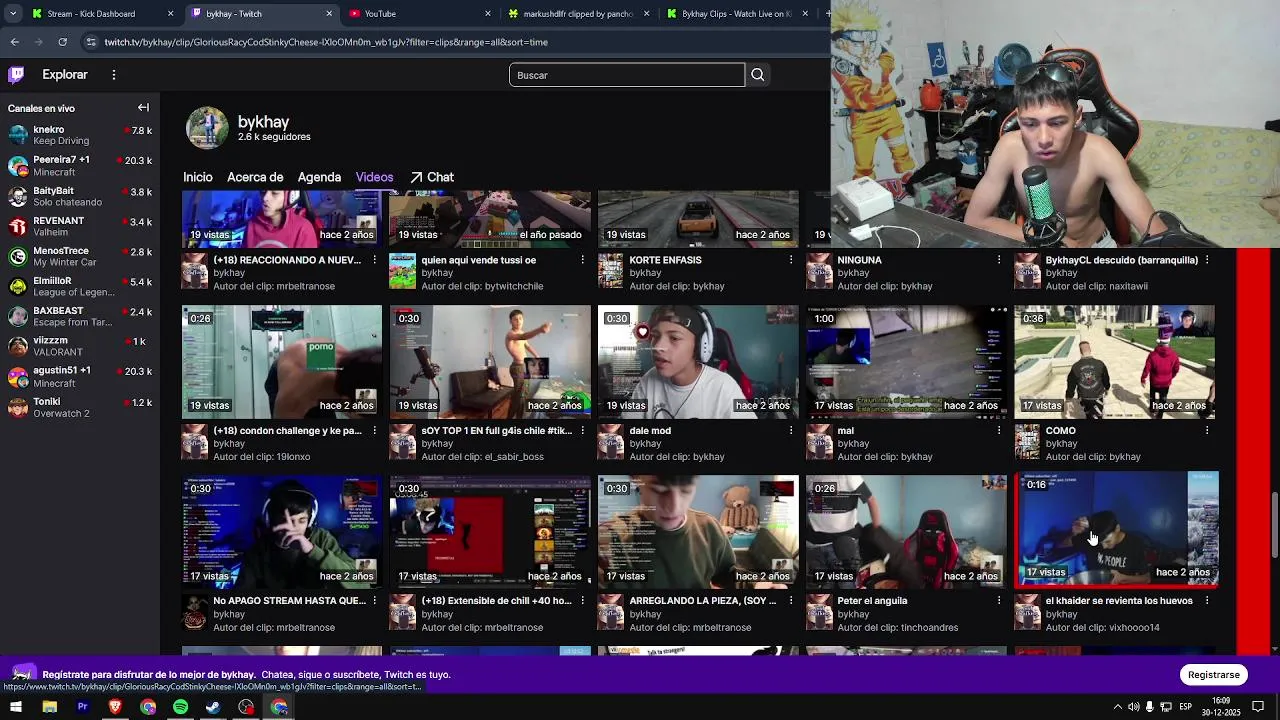Open options for el khaider se revienta clip
This screenshot has width=1280, height=720.
pos(1207,601)
